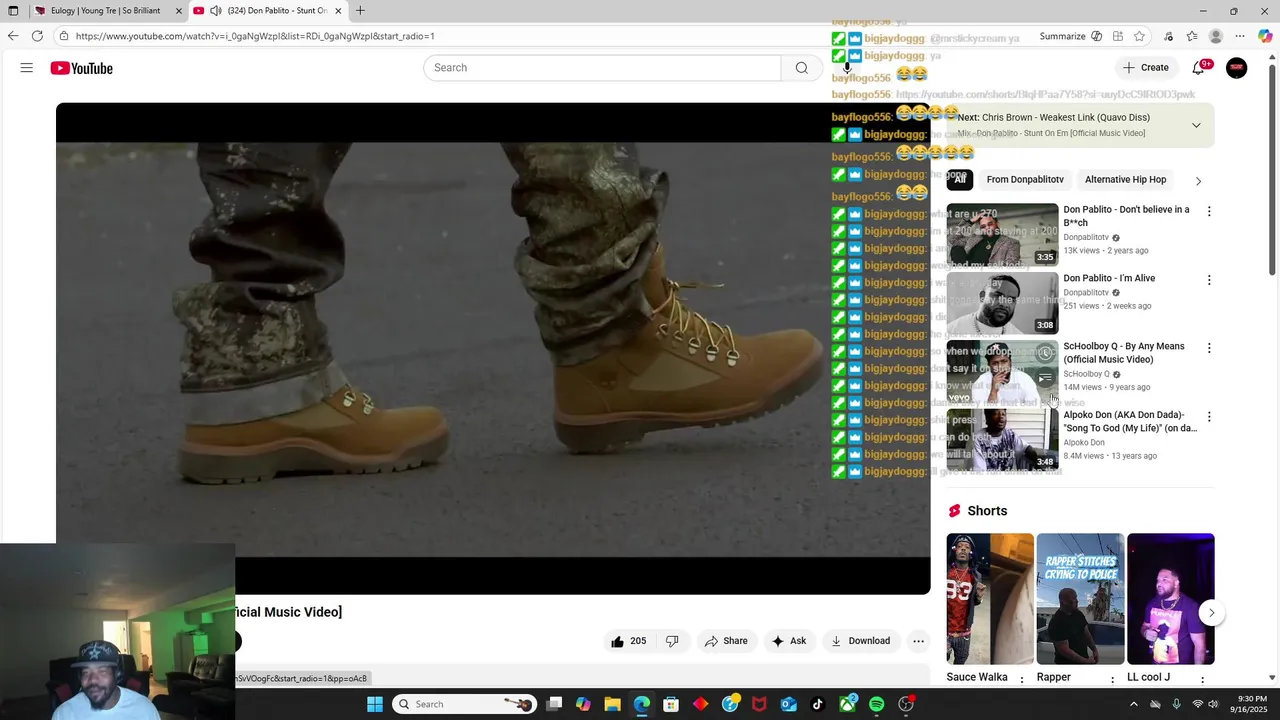Open Edge favorites list icon
1280x720 pixels.
pos(1191,36)
